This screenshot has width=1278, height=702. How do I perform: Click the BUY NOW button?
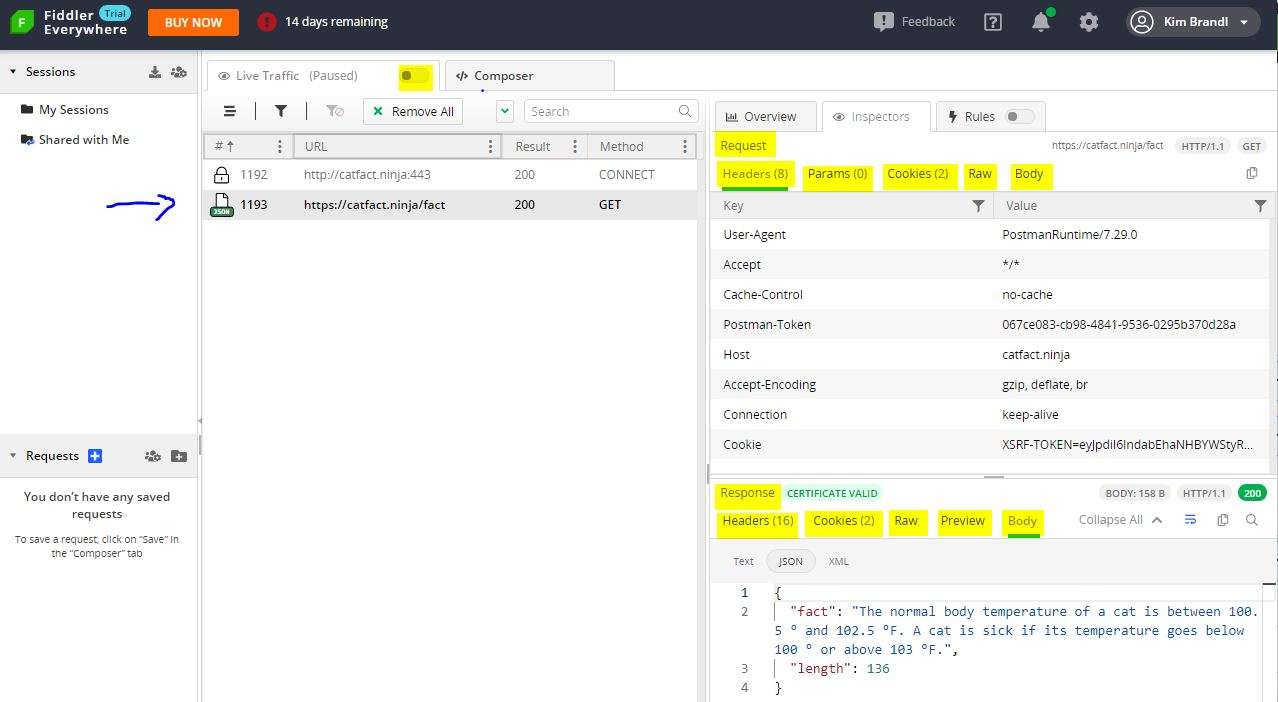(193, 21)
